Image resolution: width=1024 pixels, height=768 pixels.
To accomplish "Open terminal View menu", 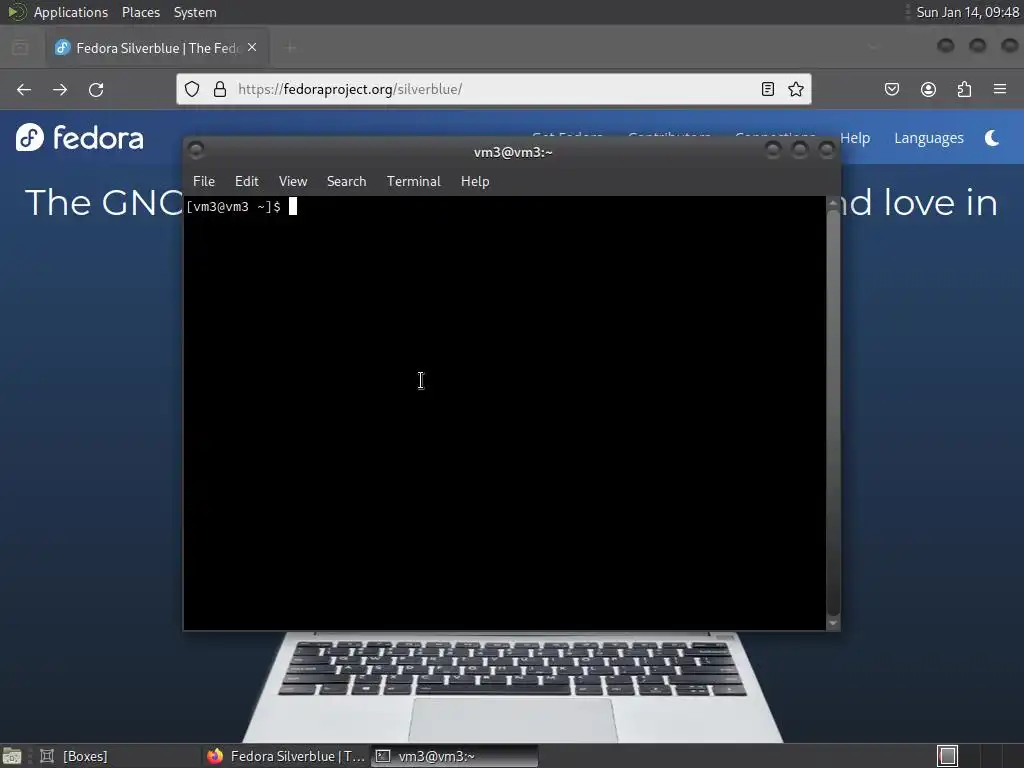I will point(293,181).
